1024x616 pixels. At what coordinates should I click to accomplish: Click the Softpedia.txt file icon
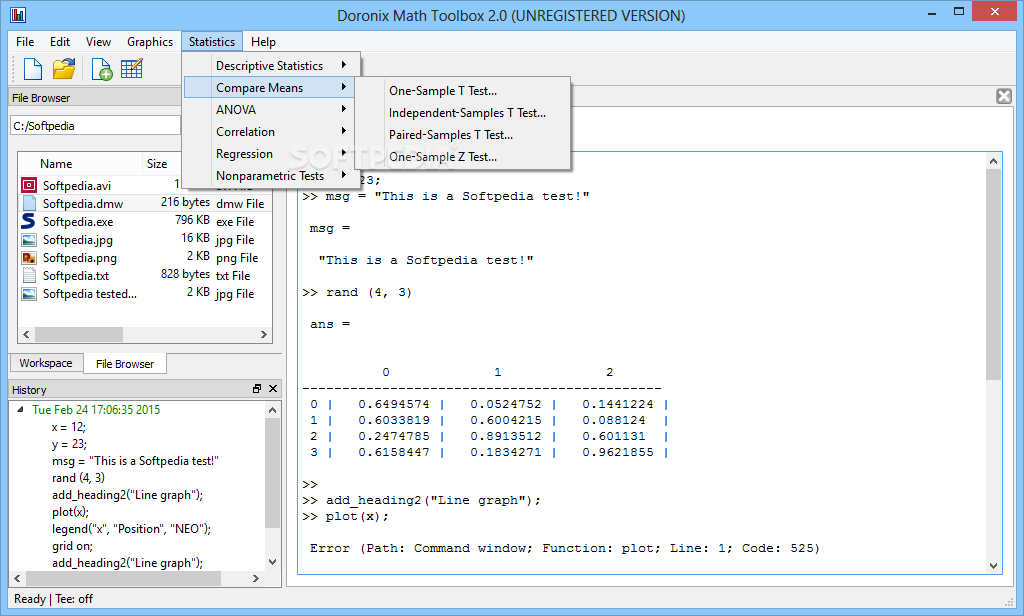click(x=29, y=275)
